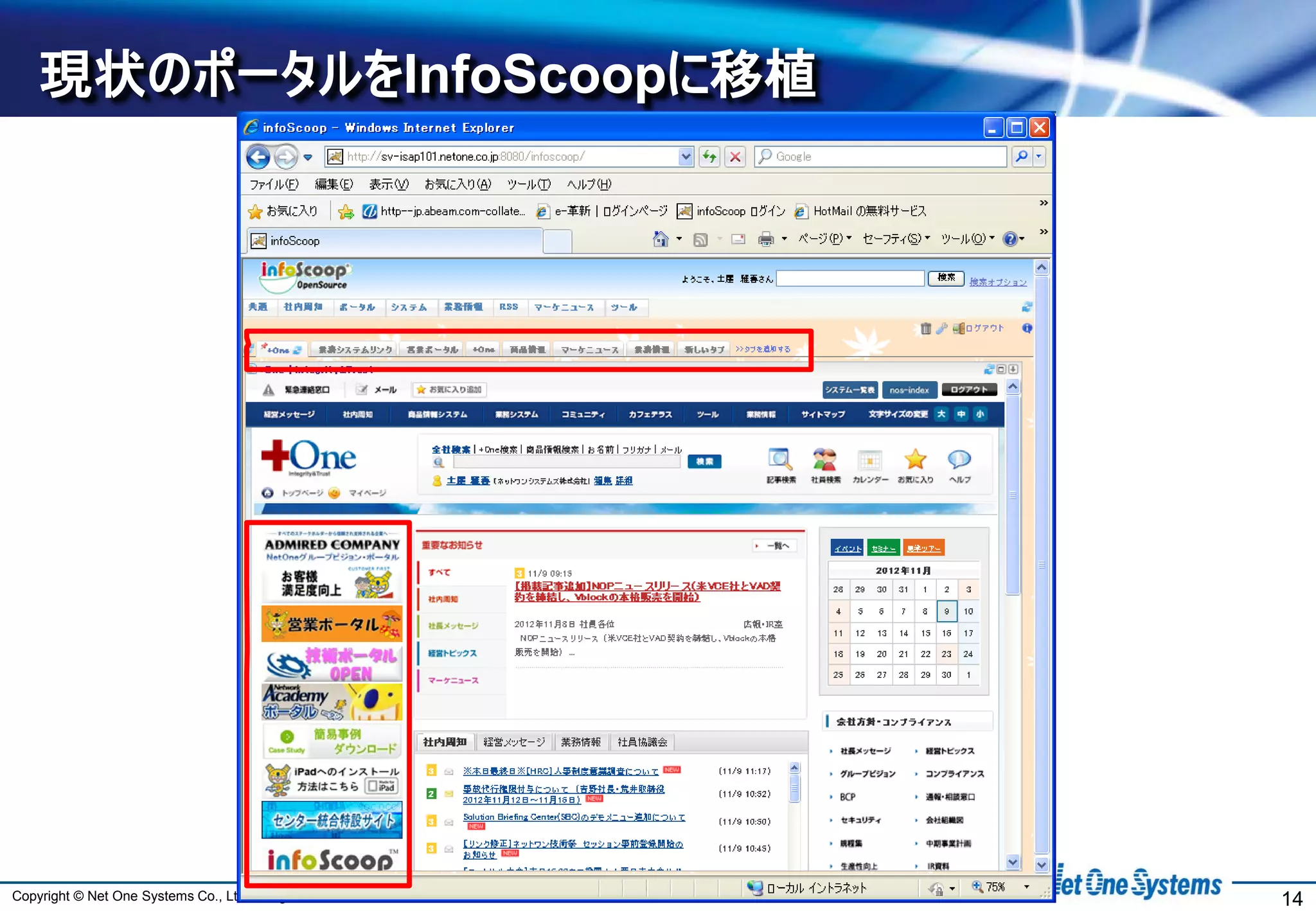The height and width of the screenshot is (911, 1316).
Task: Click the infoScoop refresh icon by the menu bar
Action: click(x=1027, y=307)
